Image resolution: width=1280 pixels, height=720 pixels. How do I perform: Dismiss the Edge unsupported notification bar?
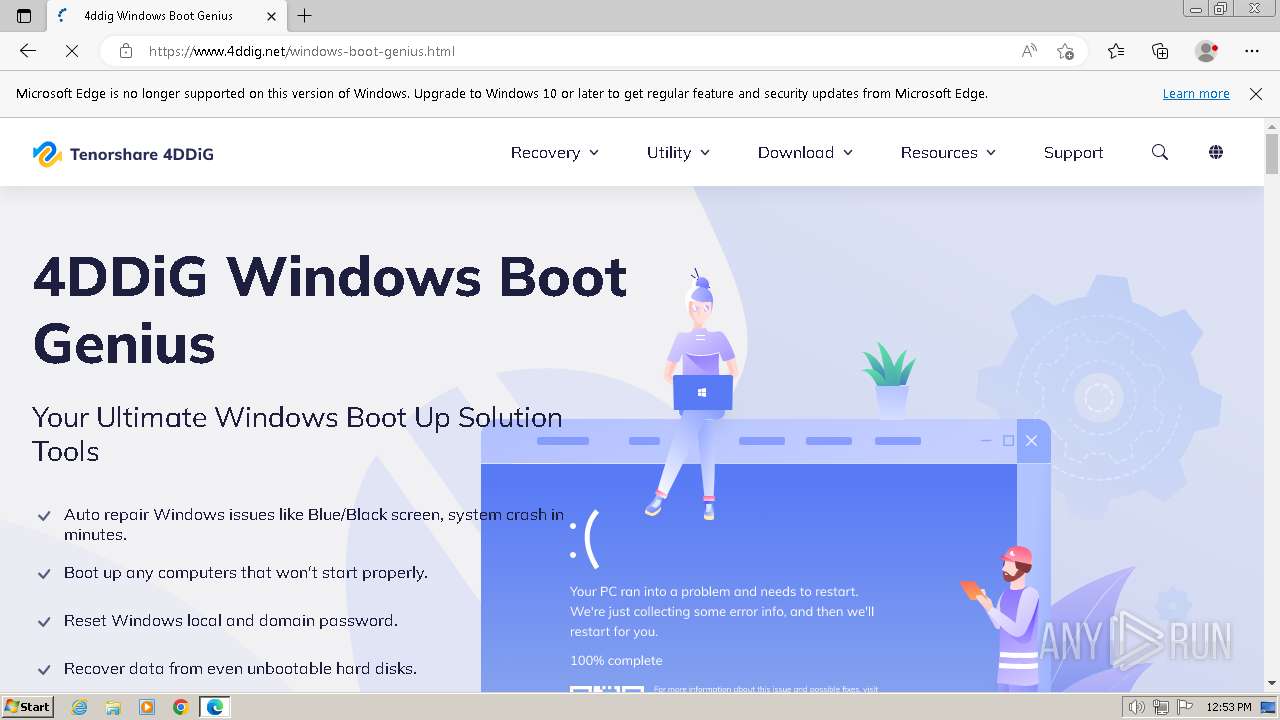point(1256,93)
